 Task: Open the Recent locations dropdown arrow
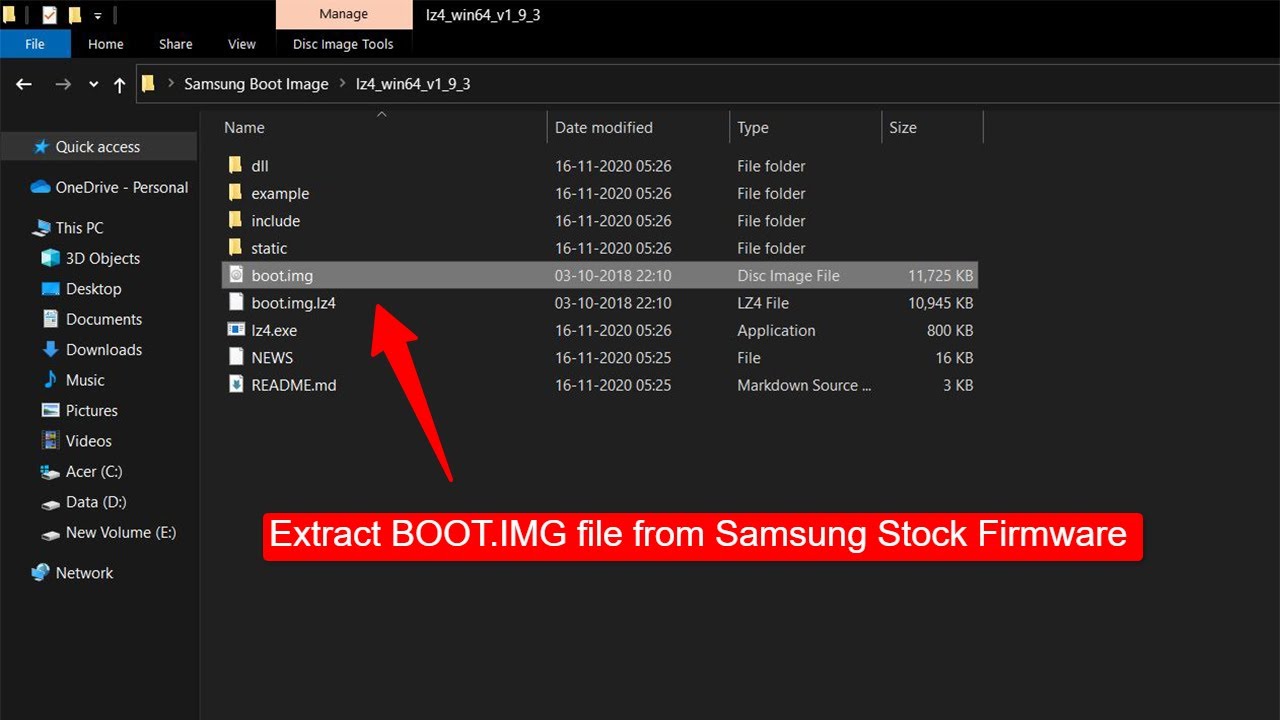tap(94, 84)
